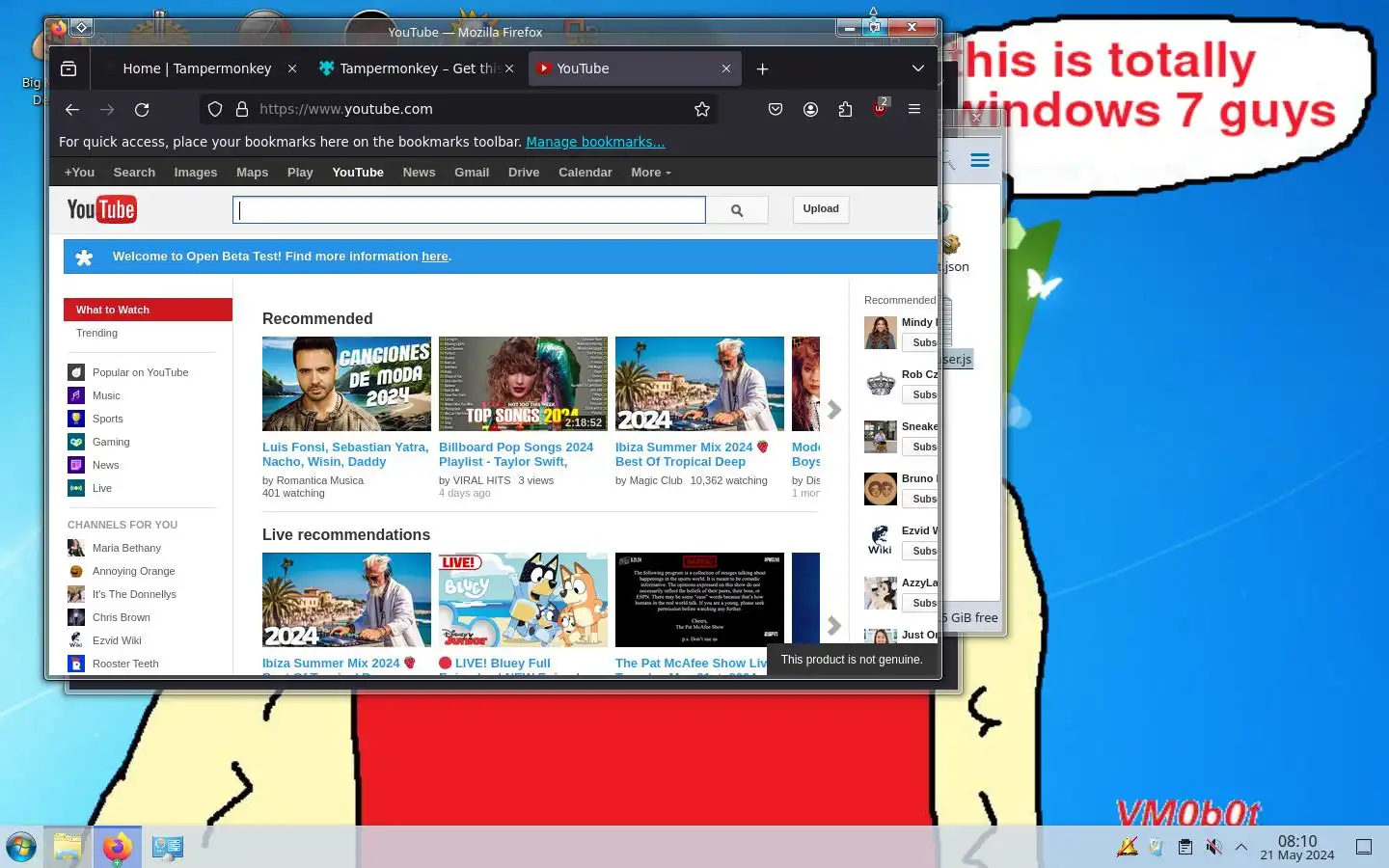
Task: Click the hamburger menu in the background window
Action: click(980, 160)
